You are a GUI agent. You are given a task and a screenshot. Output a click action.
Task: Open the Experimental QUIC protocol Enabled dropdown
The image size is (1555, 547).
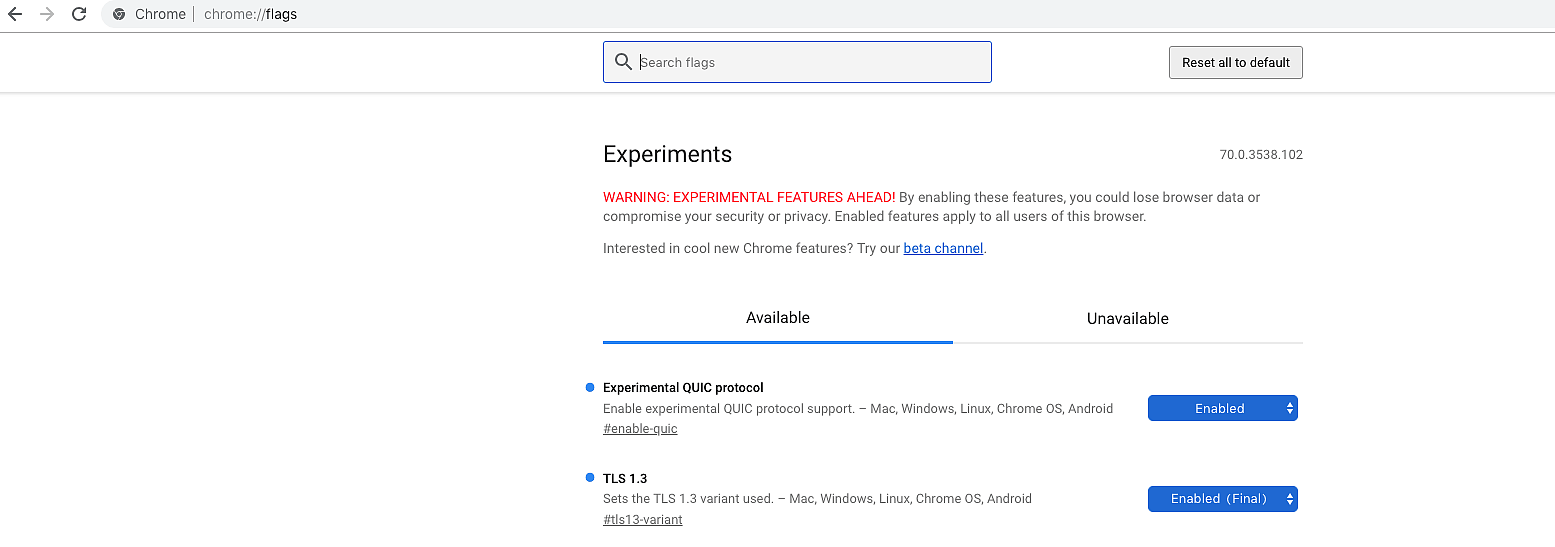point(1222,408)
